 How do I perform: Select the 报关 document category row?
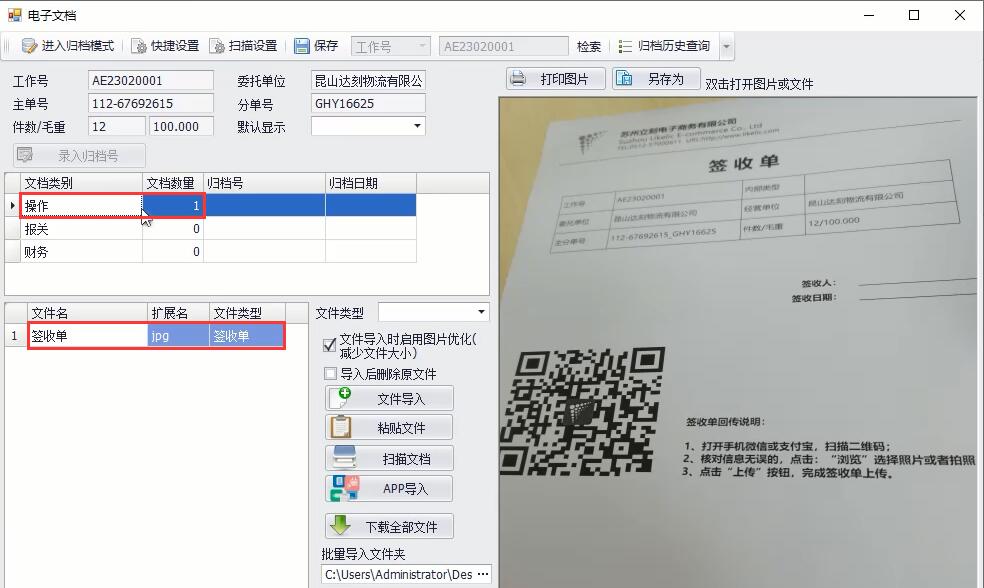click(80, 229)
